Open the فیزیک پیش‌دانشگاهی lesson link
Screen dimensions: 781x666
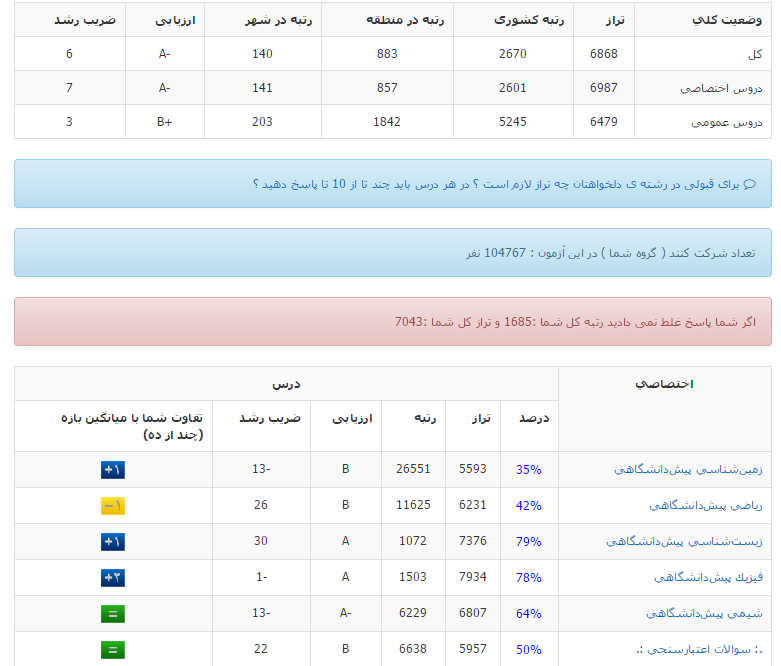[x=708, y=578]
